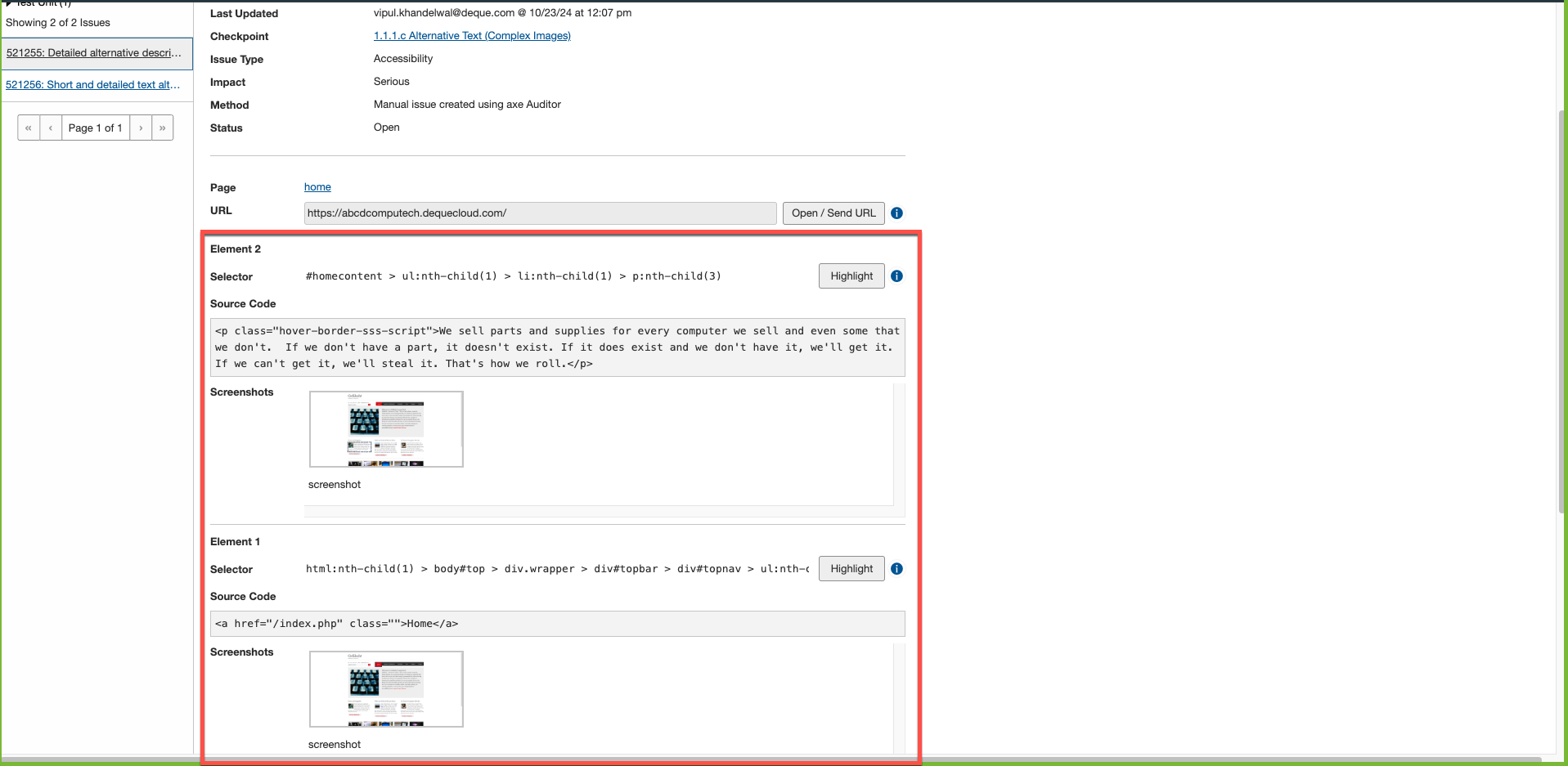Image resolution: width=1568 pixels, height=766 pixels.
Task: Click the Page 1 of 1 indicator
Action: point(96,128)
